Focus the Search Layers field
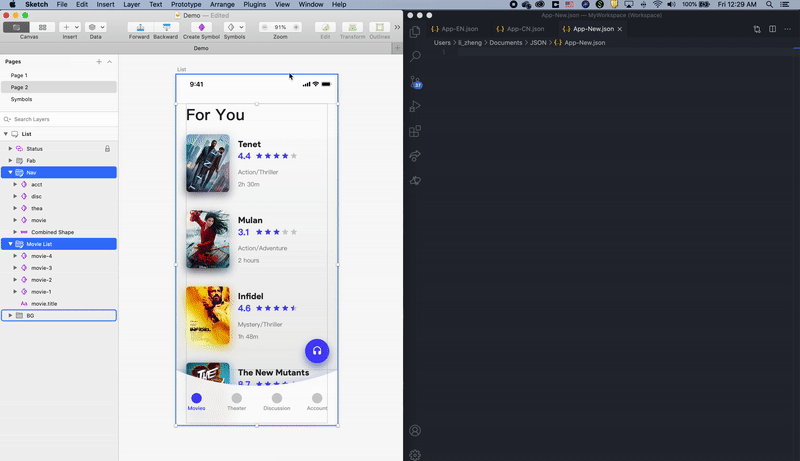Image resolution: width=800 pixels, height=461 pixels. (x=59, y=119)
